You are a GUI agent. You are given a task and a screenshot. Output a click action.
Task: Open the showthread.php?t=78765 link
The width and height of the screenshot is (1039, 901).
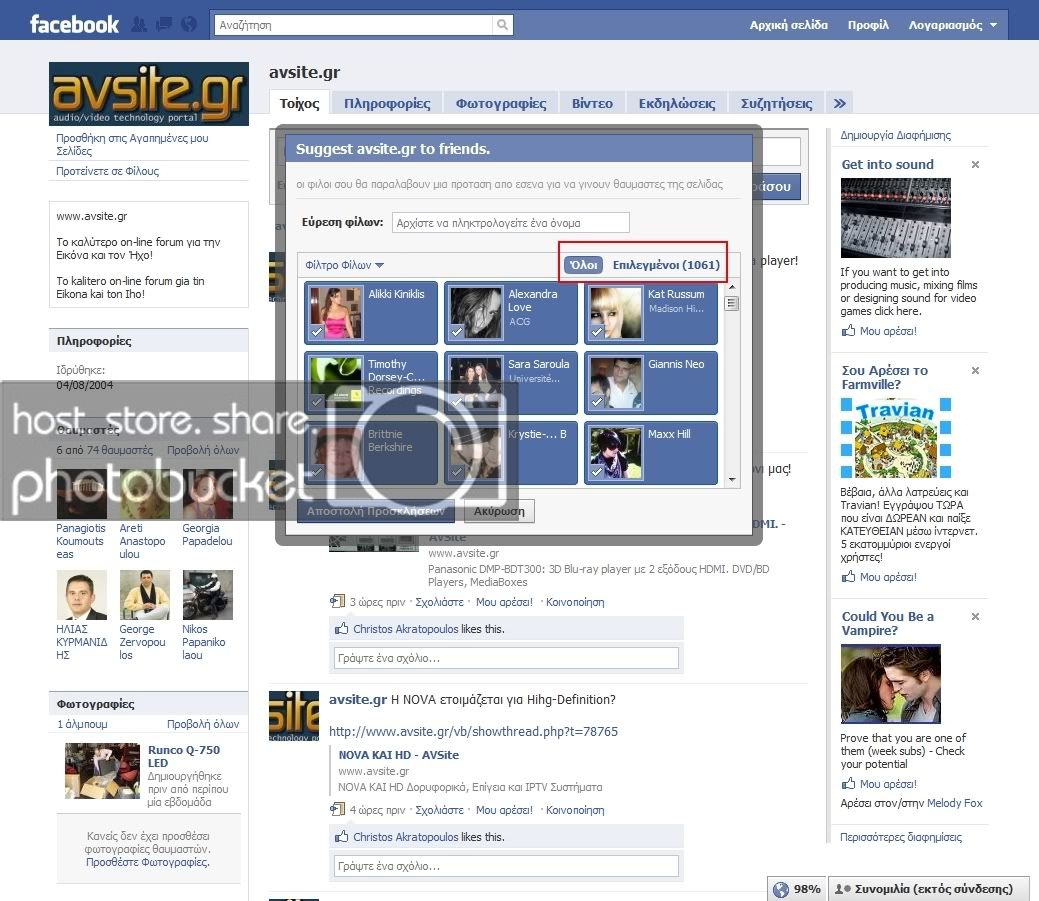pos(473,731)
